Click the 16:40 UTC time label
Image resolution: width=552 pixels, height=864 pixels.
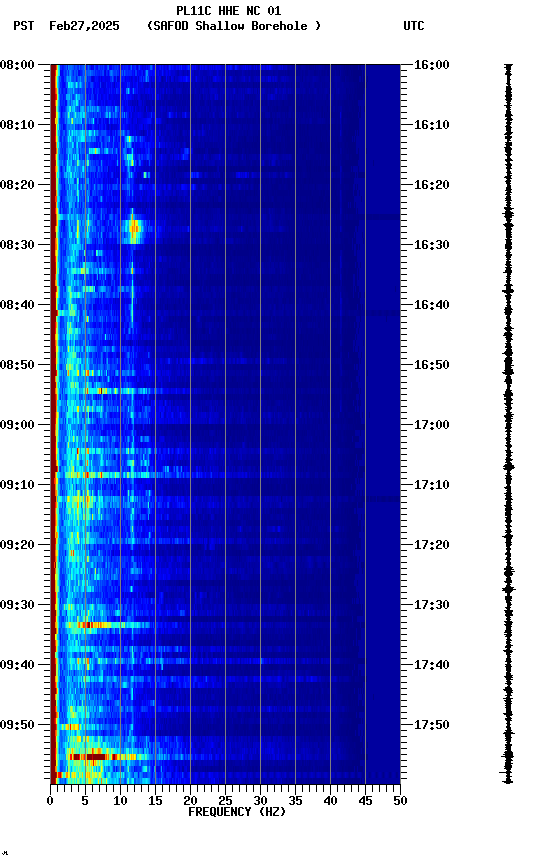coord(432,305)
